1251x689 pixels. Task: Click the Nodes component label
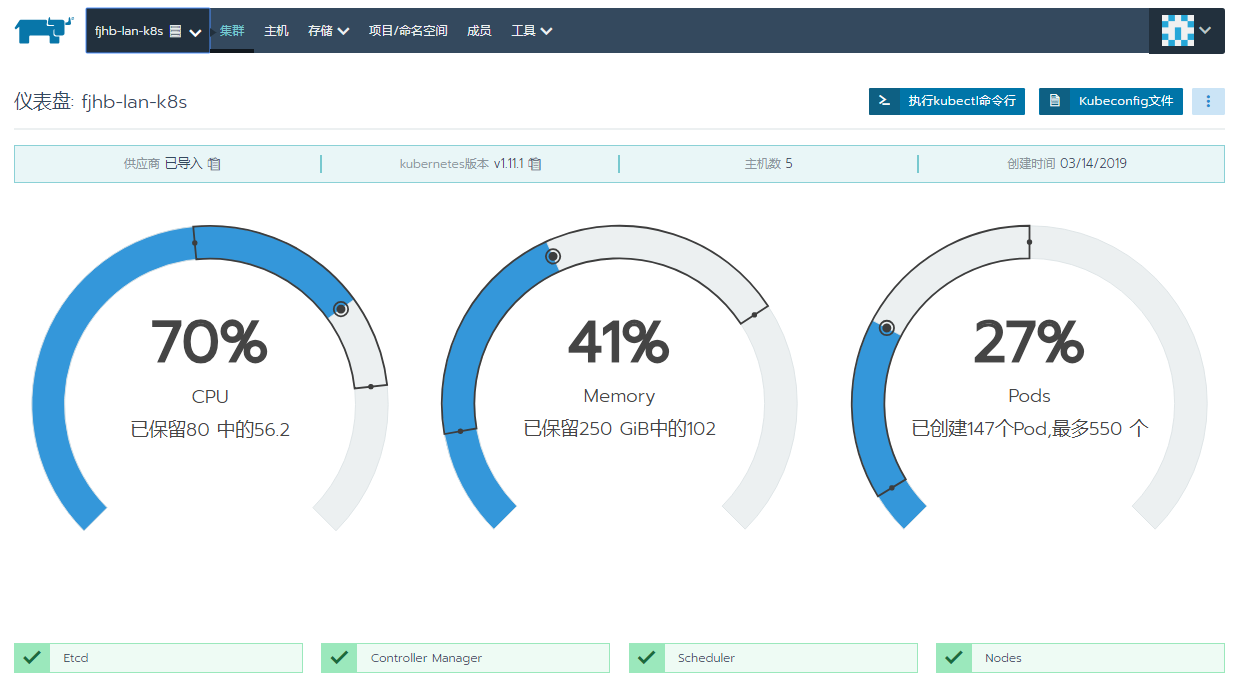click(1003, 658)
